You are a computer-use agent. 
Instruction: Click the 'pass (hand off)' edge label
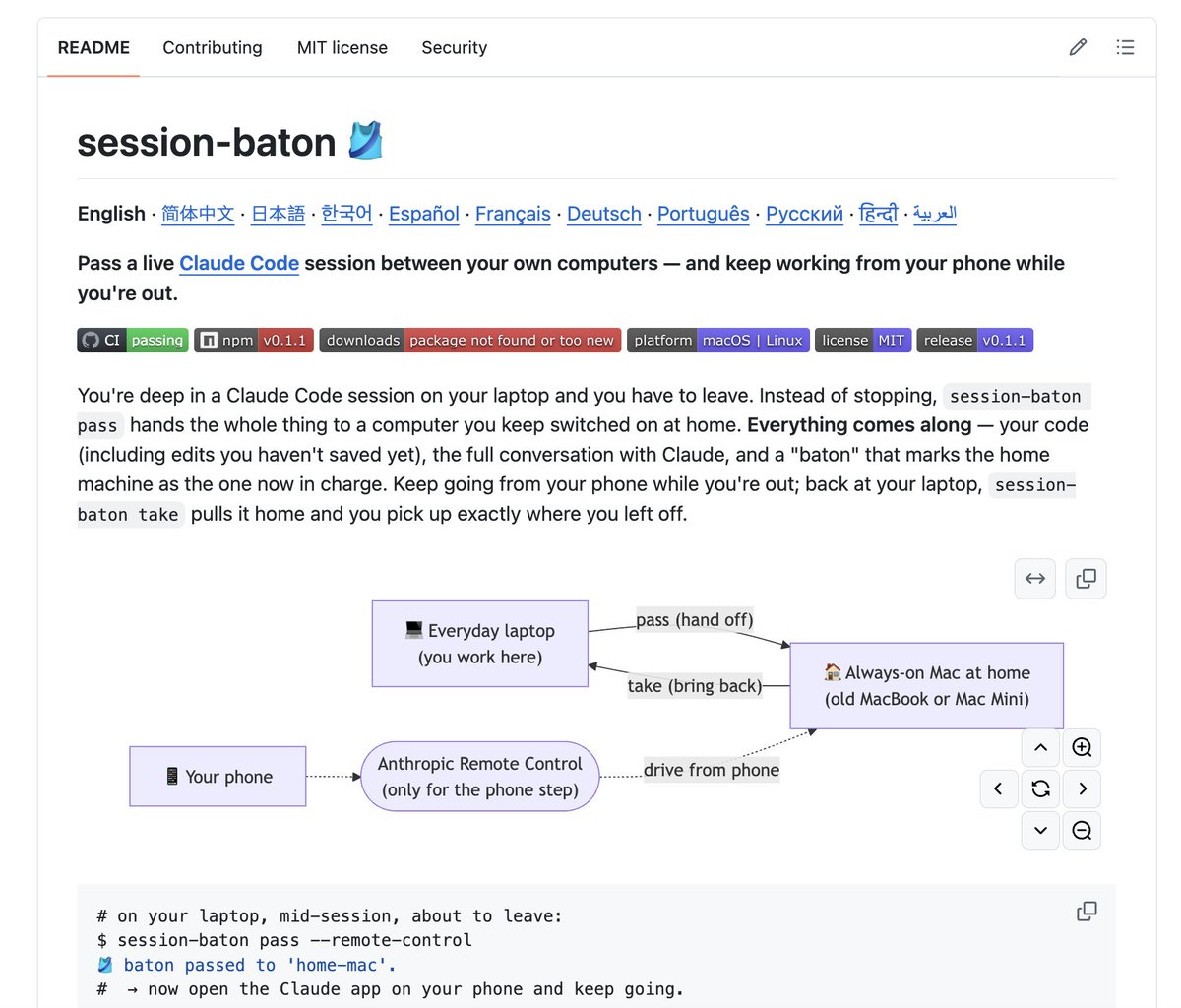pyautogui.click(x=695, y=620)
